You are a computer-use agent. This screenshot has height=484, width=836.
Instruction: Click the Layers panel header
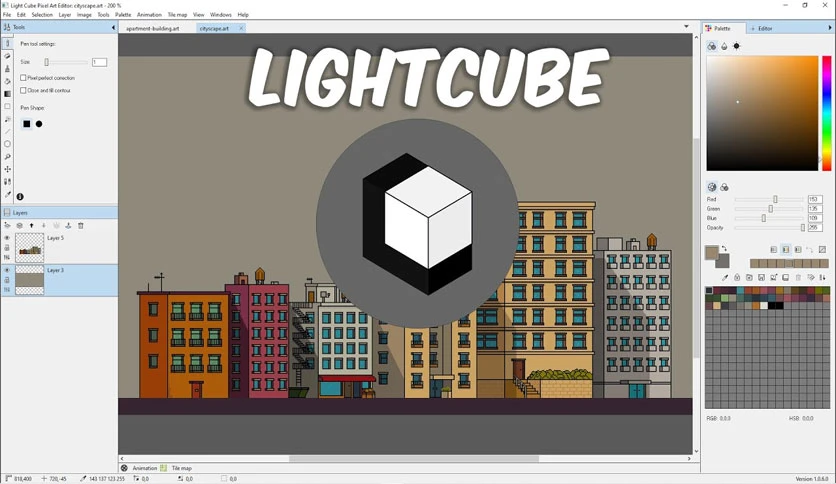pos(59,213)
